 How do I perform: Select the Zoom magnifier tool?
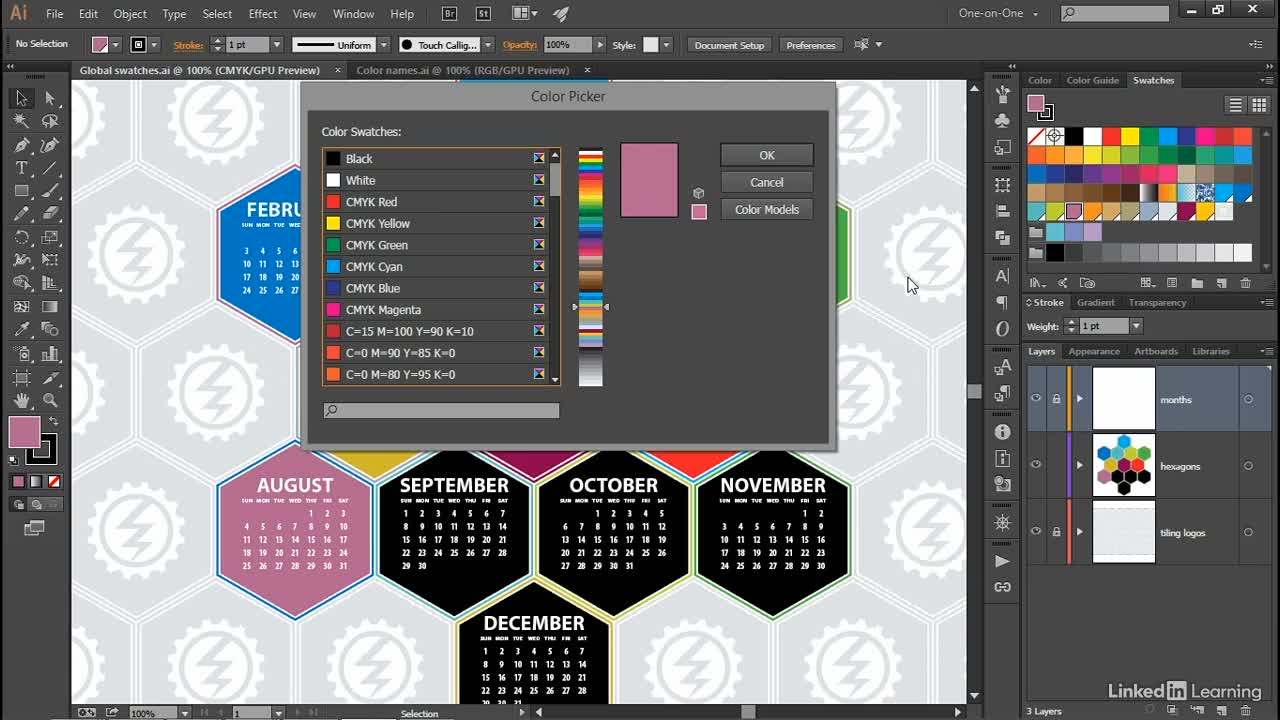pos(50,400)
